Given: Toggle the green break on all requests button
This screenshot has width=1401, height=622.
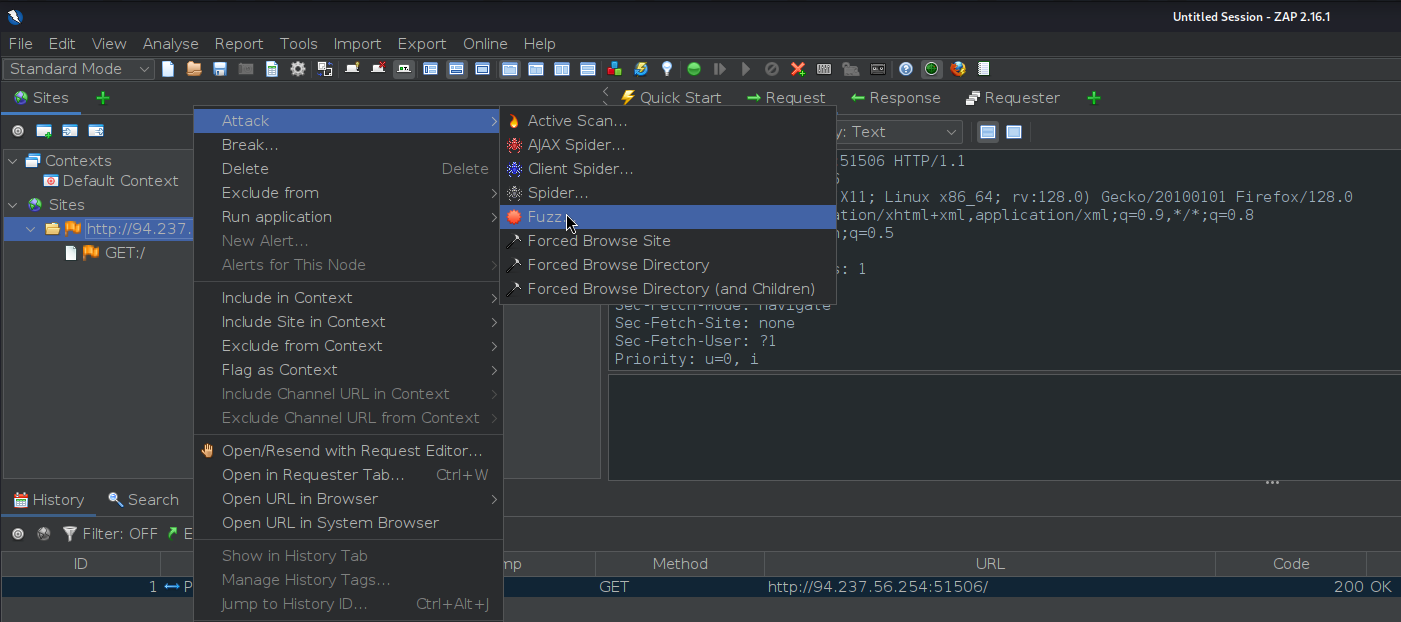Looking at the screenshot, I should (694, 69).
